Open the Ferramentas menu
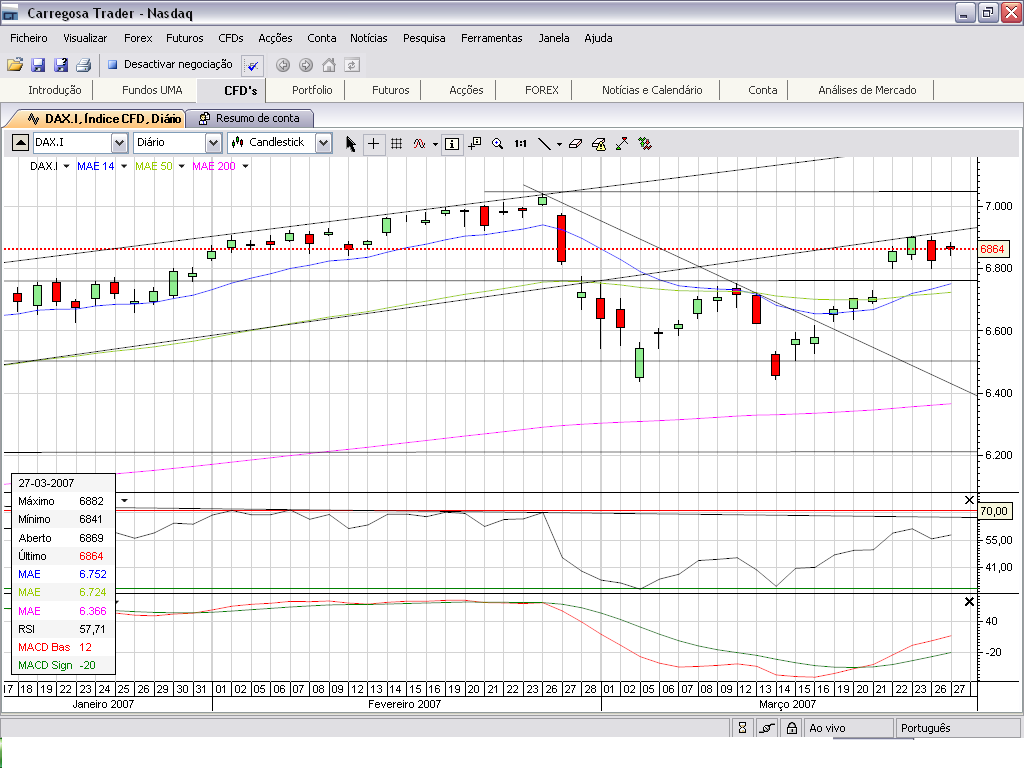The image size is (1024, 768). pos(492,38)
